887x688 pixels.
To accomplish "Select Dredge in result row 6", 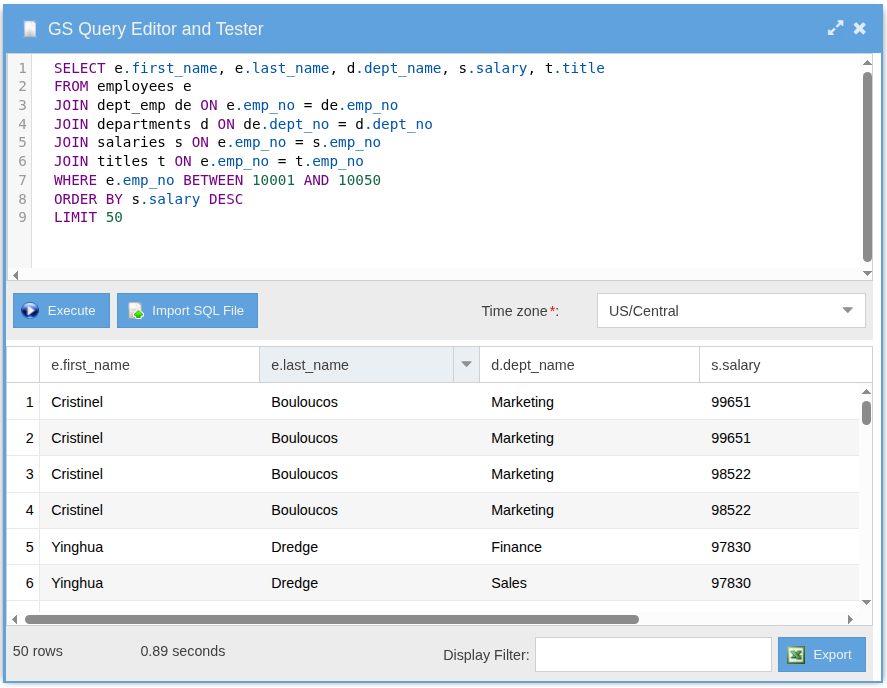I will [295, 583].
